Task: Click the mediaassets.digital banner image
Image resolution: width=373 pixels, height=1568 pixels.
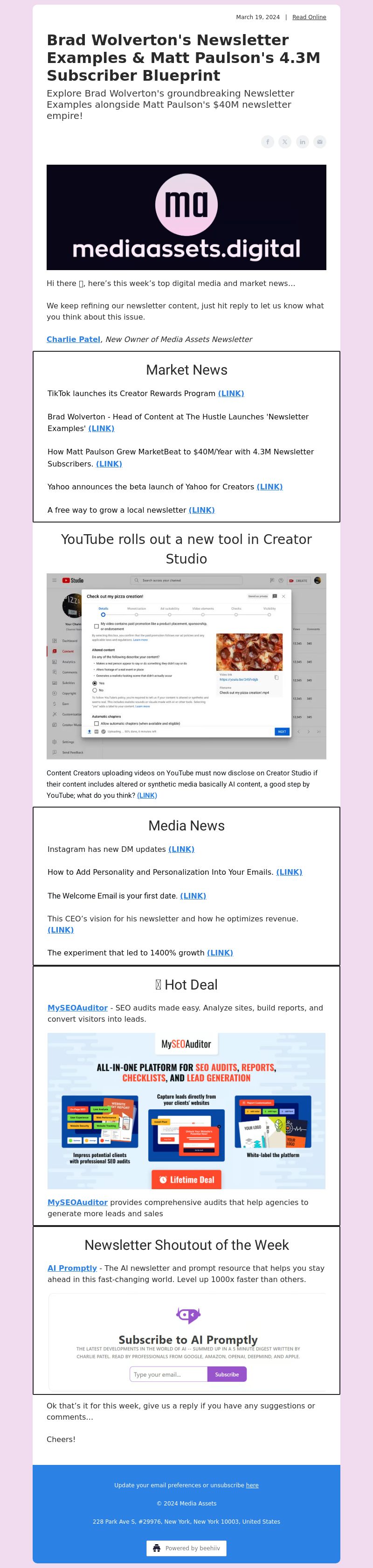Action: [186, 217]
